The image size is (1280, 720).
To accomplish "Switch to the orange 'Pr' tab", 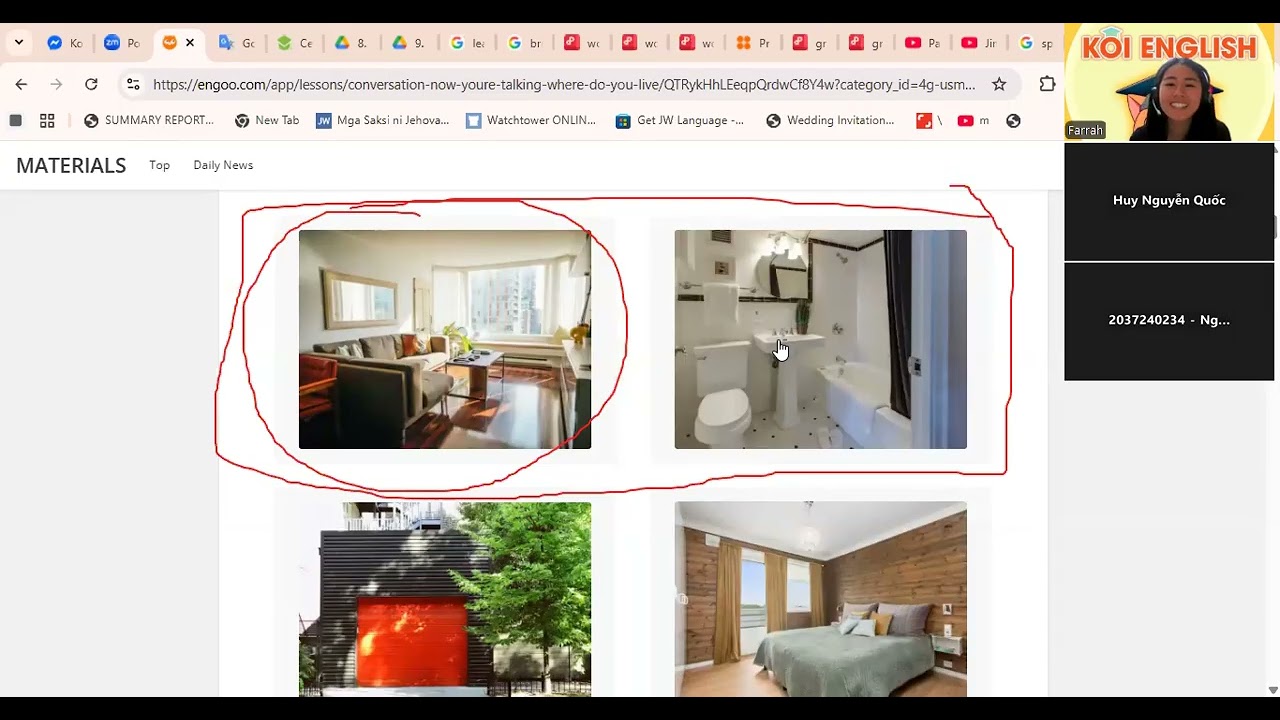I will [x=753, y=43].
